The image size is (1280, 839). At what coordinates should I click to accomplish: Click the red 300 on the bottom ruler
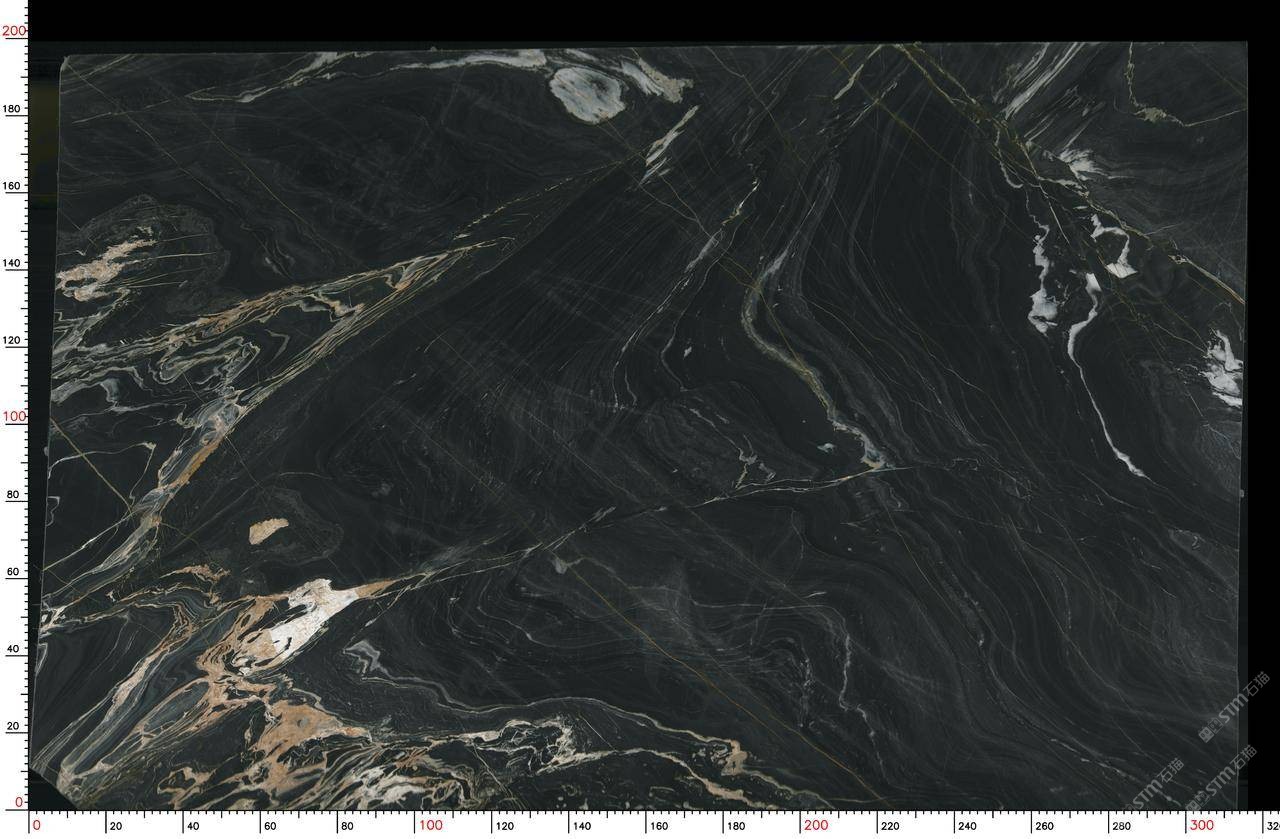(1200, 825)
